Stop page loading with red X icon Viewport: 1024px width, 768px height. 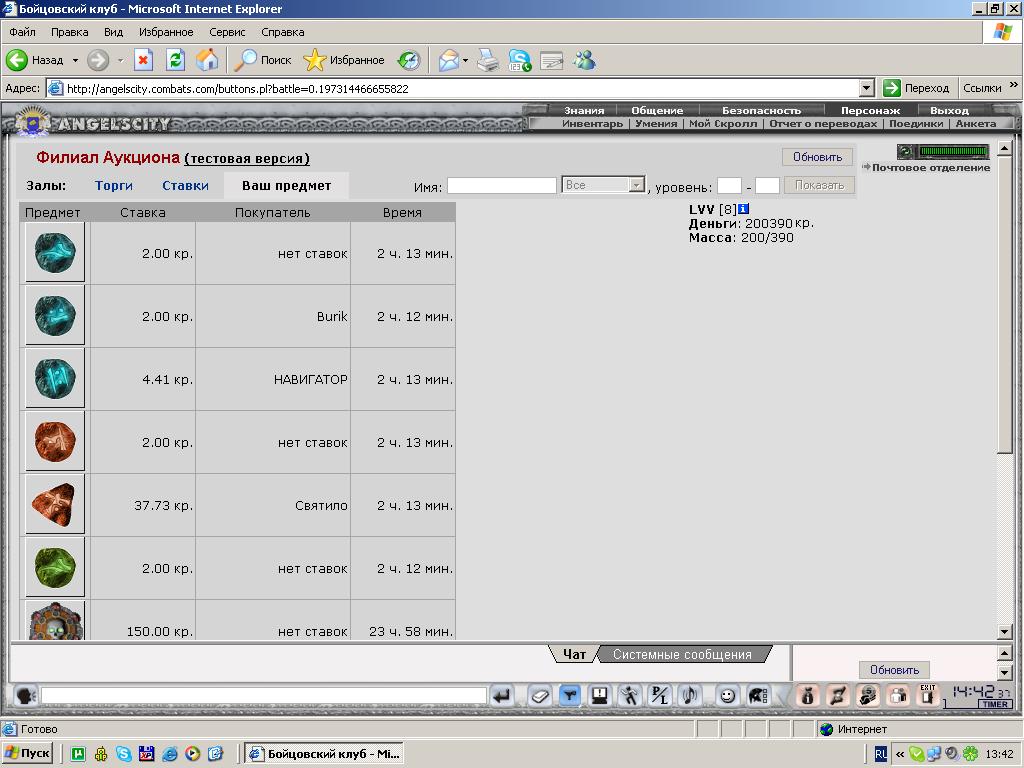144,60
